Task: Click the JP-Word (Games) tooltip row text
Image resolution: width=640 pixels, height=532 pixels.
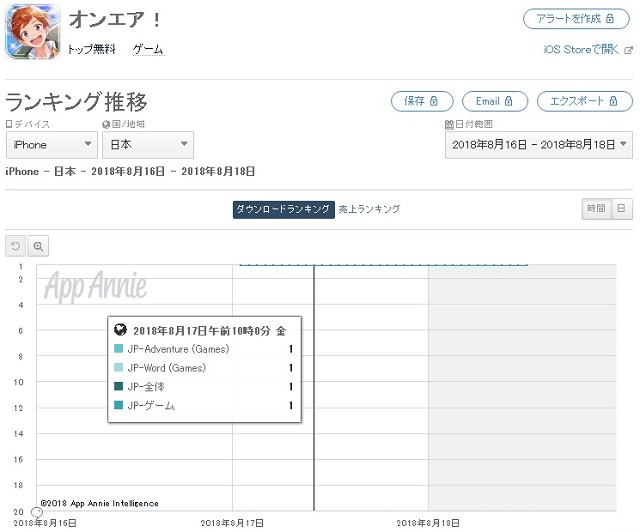Action: point(167,368)
